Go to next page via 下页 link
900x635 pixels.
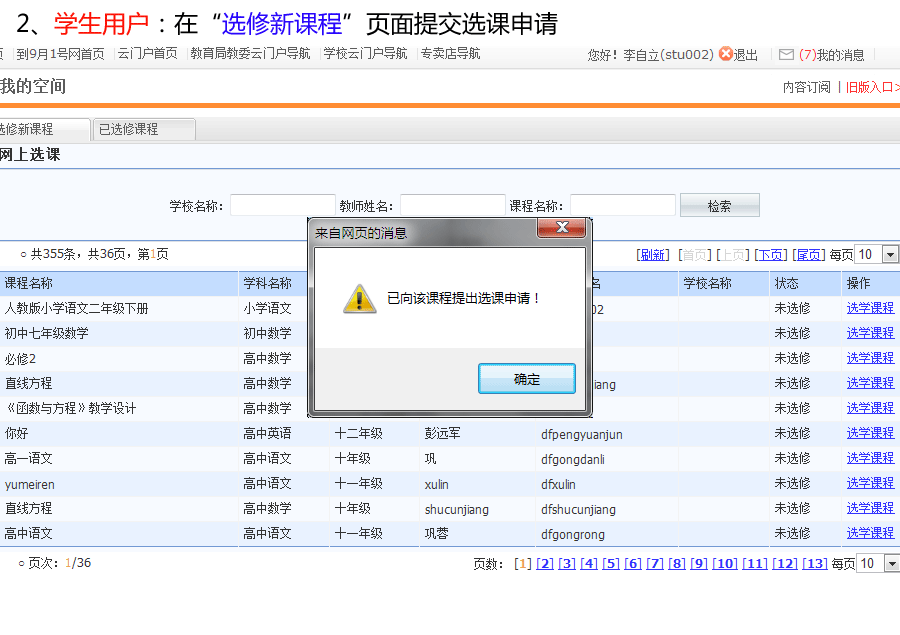point(770,255)
